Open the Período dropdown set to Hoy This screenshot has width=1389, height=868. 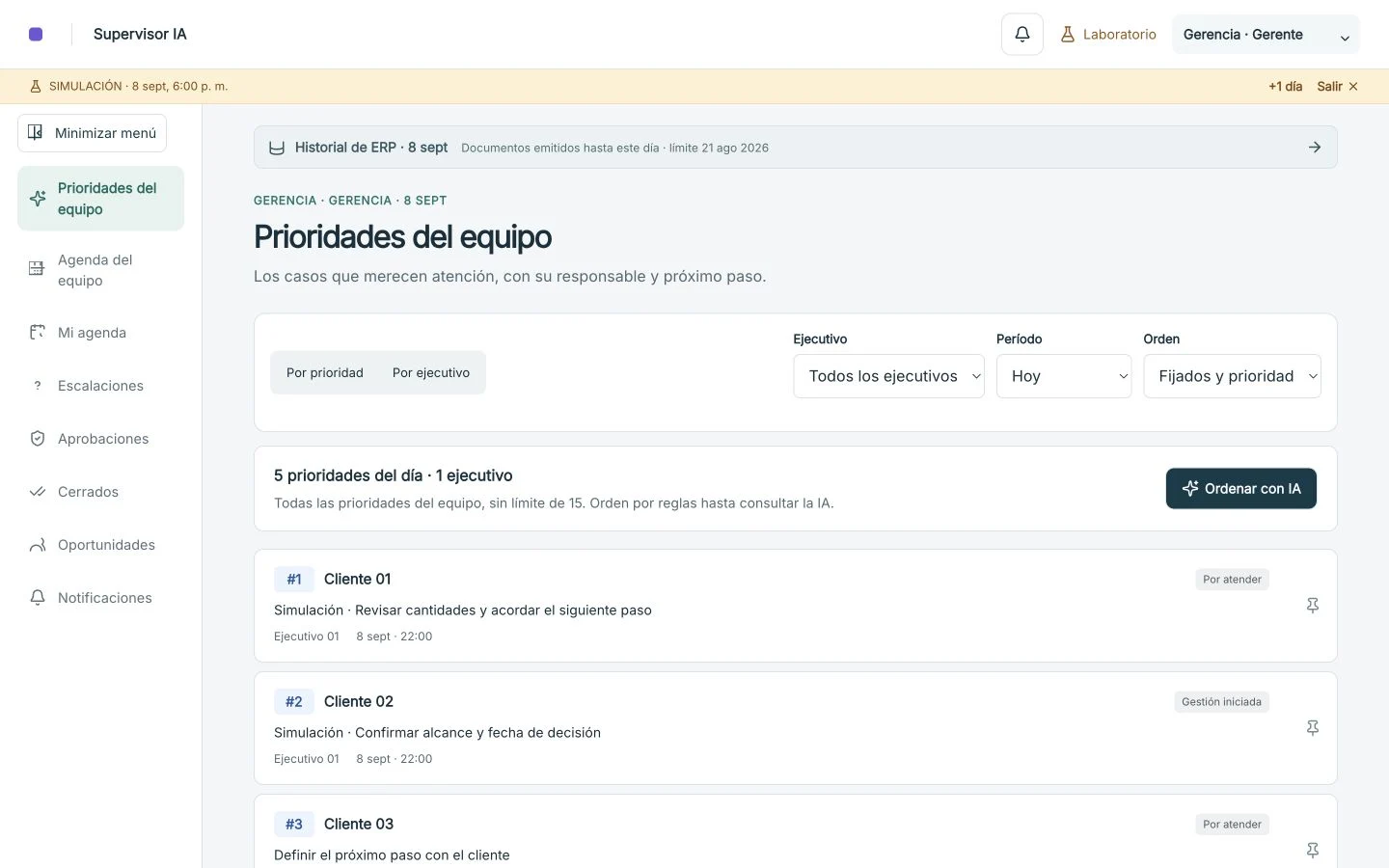click(1063, 376)
